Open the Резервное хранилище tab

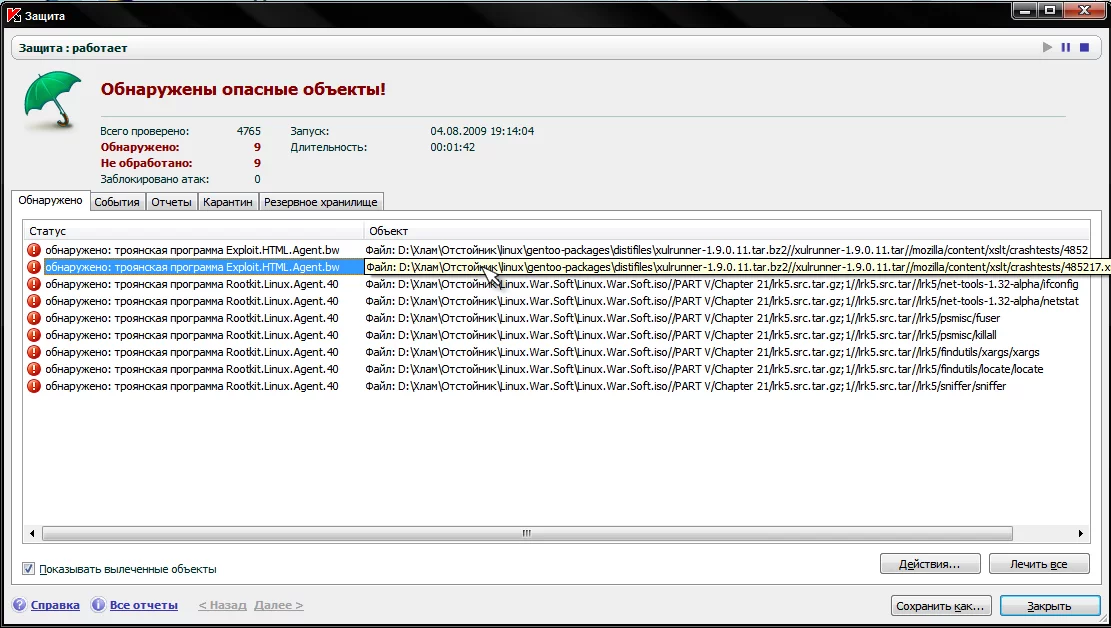pos(321,202)
